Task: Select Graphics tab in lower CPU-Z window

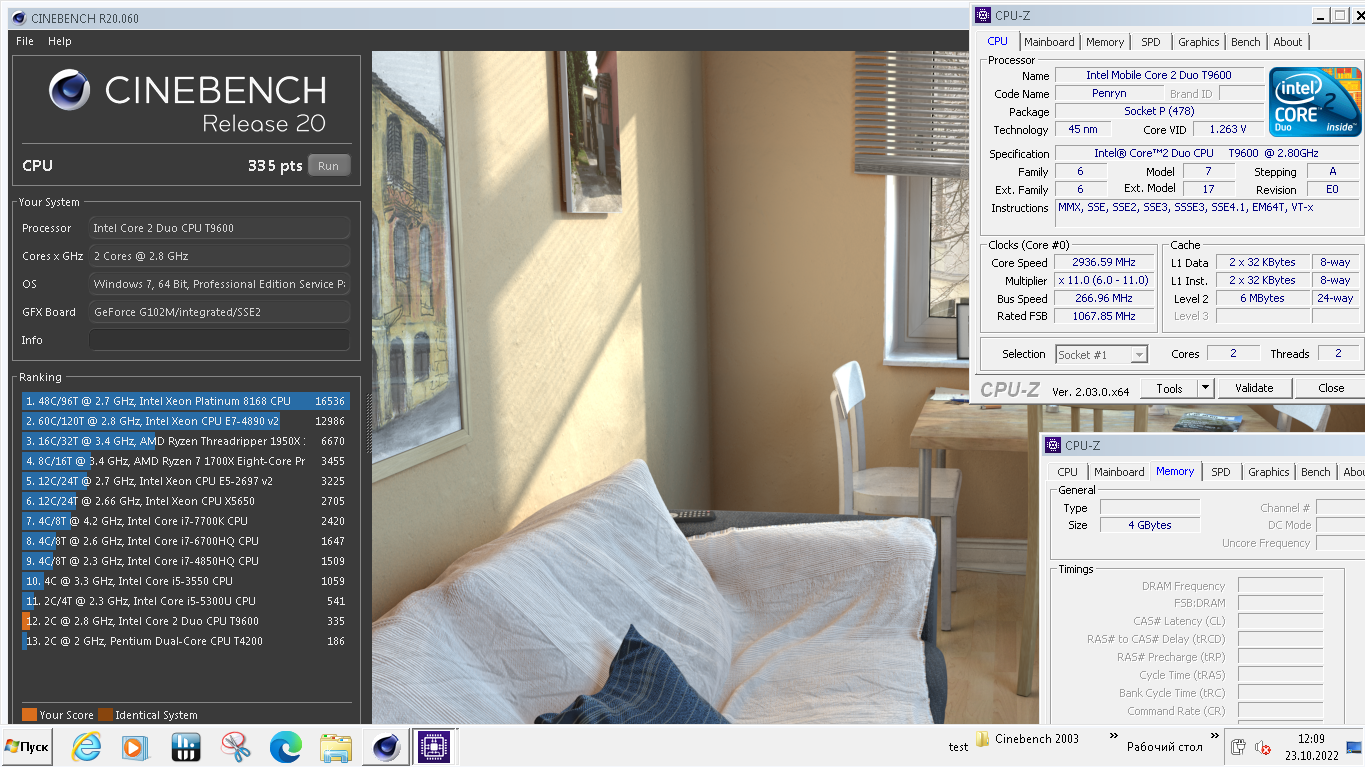Action: 1269,472
